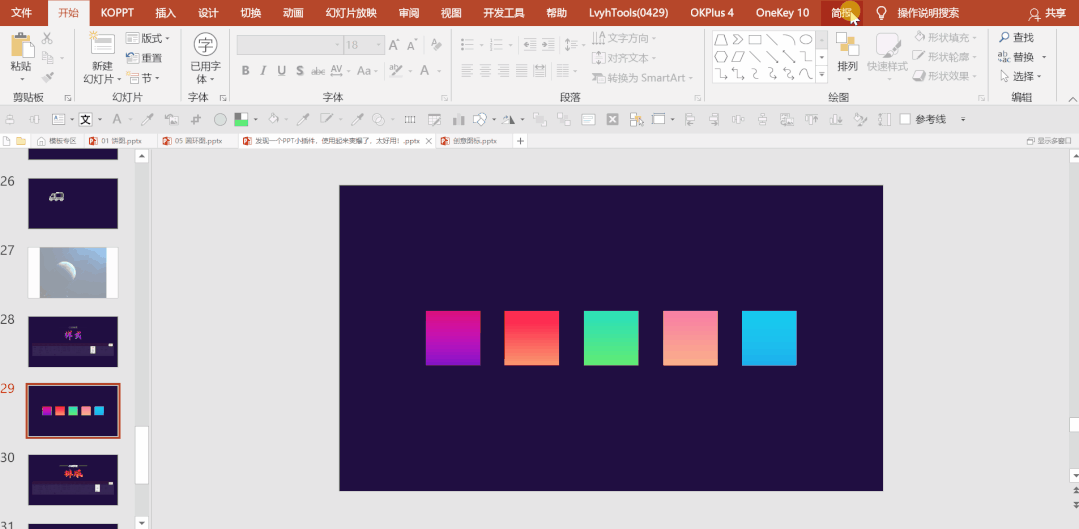The image size is (1079, 529).
Task: Open slide 27 moon thumbnail
Action: click(x=73, y=273)
